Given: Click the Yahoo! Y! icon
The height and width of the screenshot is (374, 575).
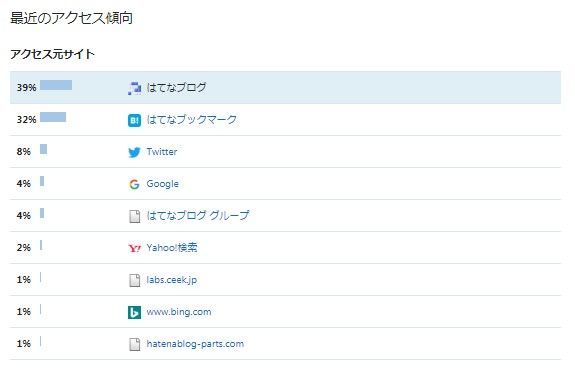Looking at the screenshot, I should click(134, 248).
